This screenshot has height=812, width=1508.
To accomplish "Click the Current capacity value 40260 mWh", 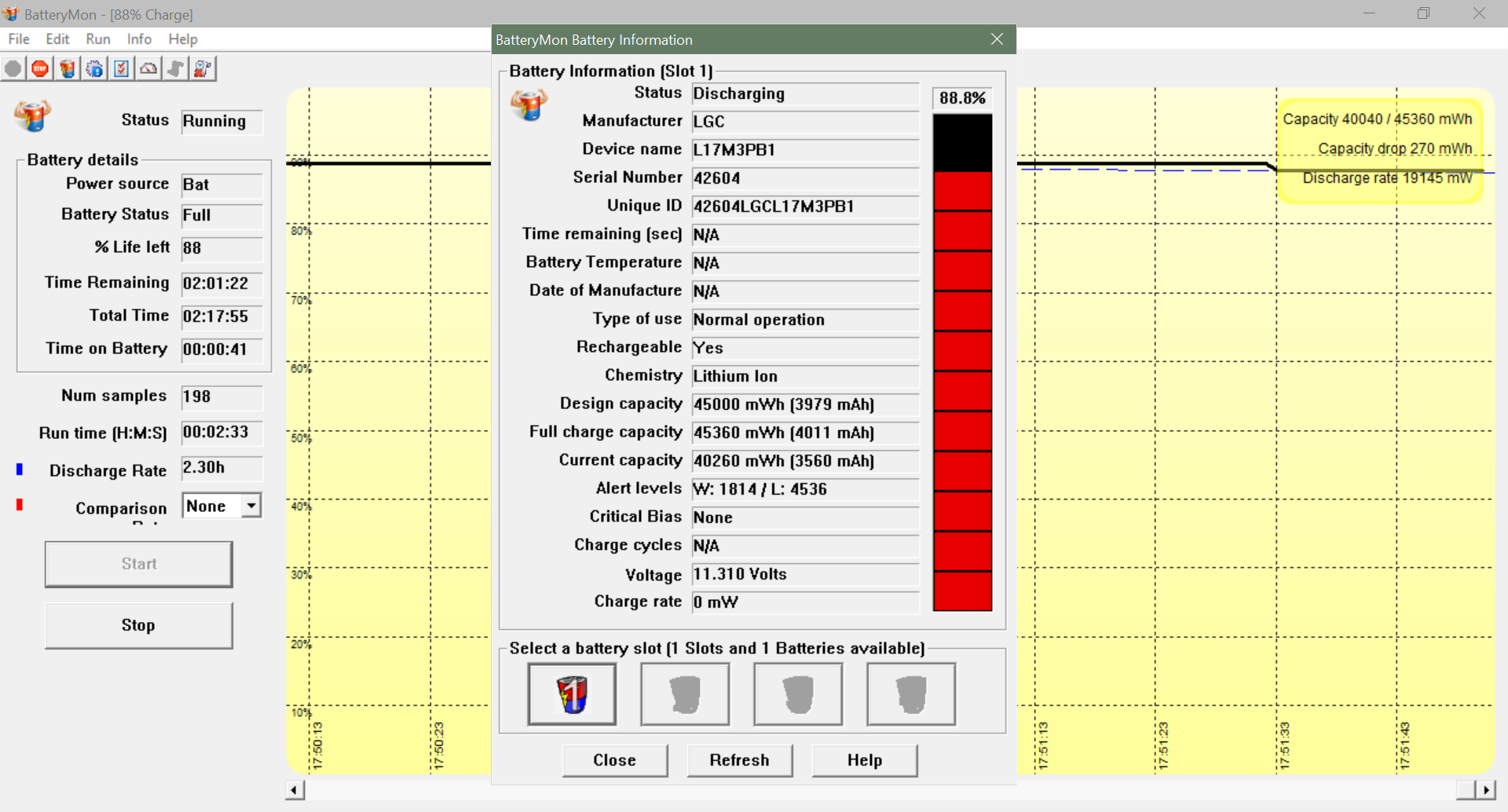I will (805, 462).
